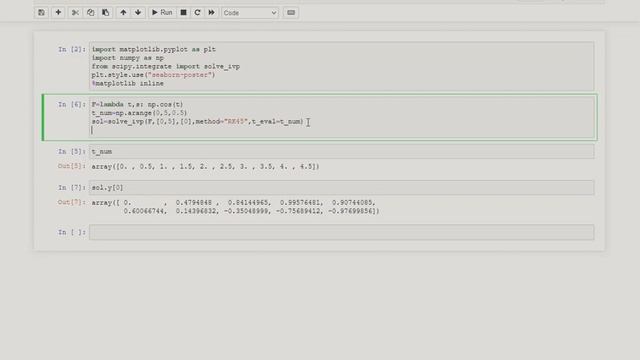This screenshot has height=360, width=640.
Task: Click the '%matplotlib inline' line
Action: 128,84
